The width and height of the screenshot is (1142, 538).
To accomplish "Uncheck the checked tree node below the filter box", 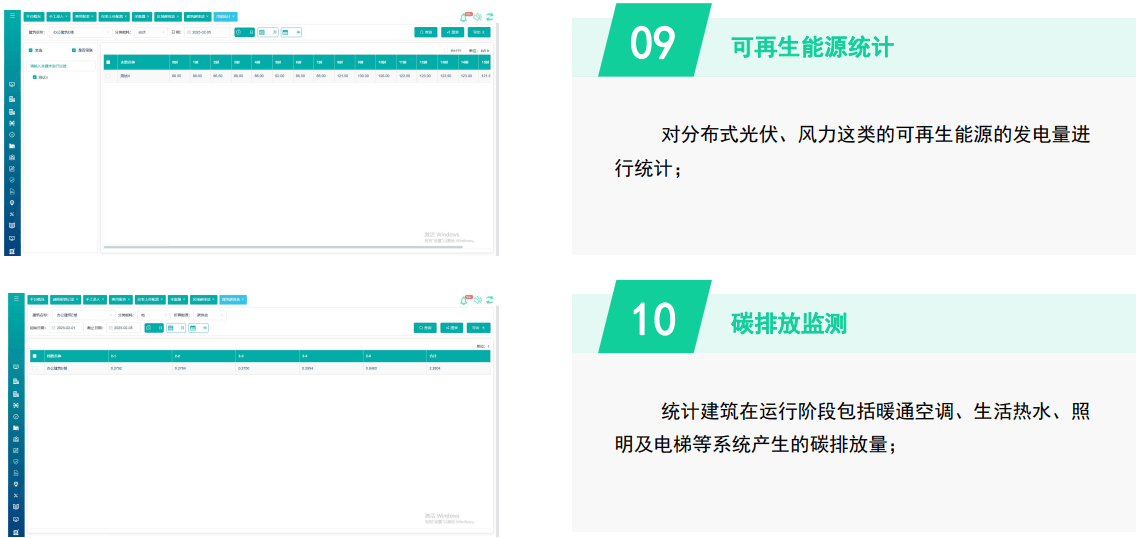I will click(x=34, y=77).
